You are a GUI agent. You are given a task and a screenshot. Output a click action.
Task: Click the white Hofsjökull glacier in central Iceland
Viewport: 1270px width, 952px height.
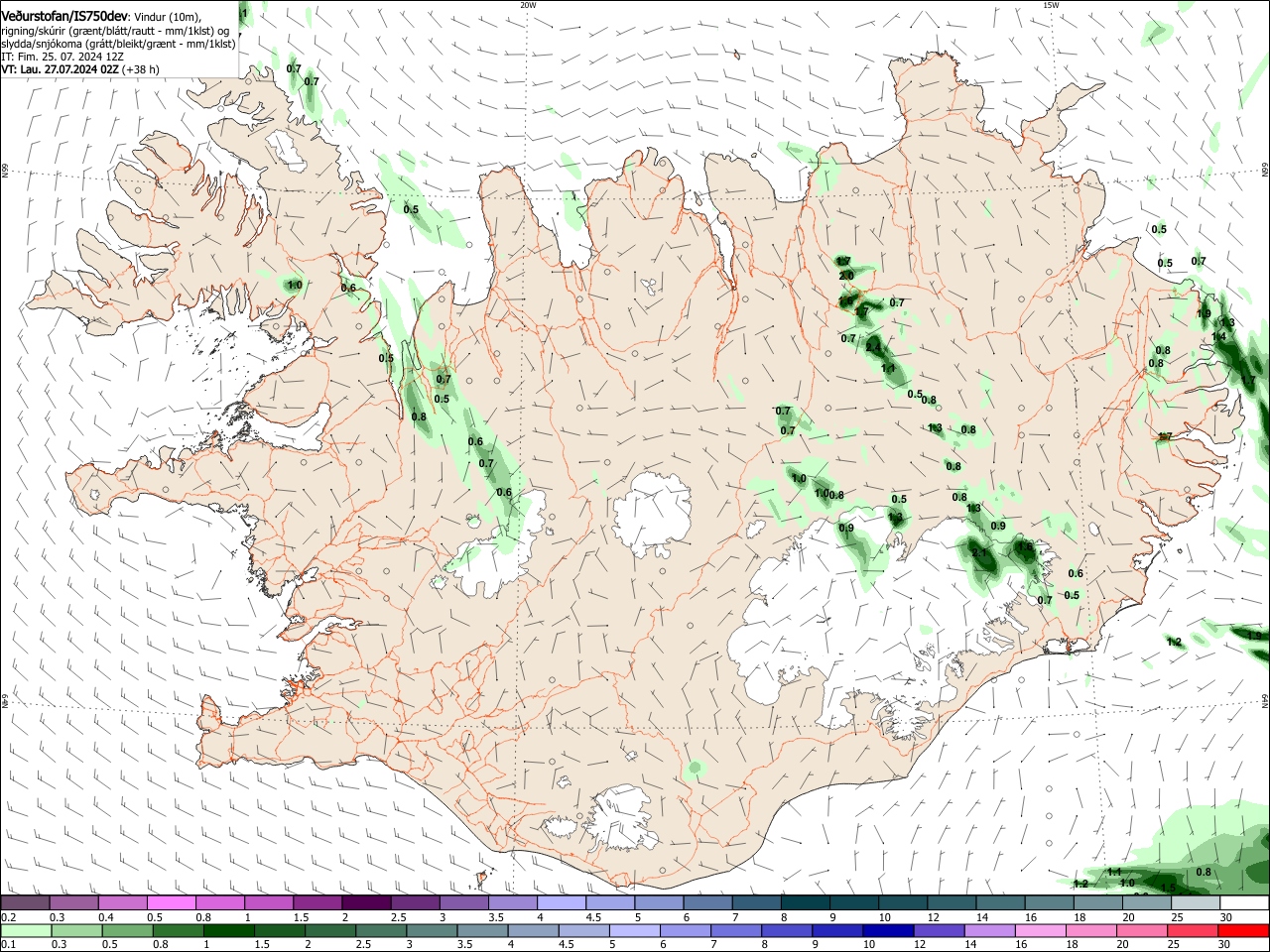click(652, 516)
